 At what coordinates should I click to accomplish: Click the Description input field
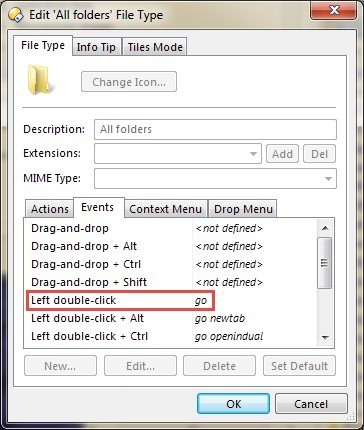point(215,129)
